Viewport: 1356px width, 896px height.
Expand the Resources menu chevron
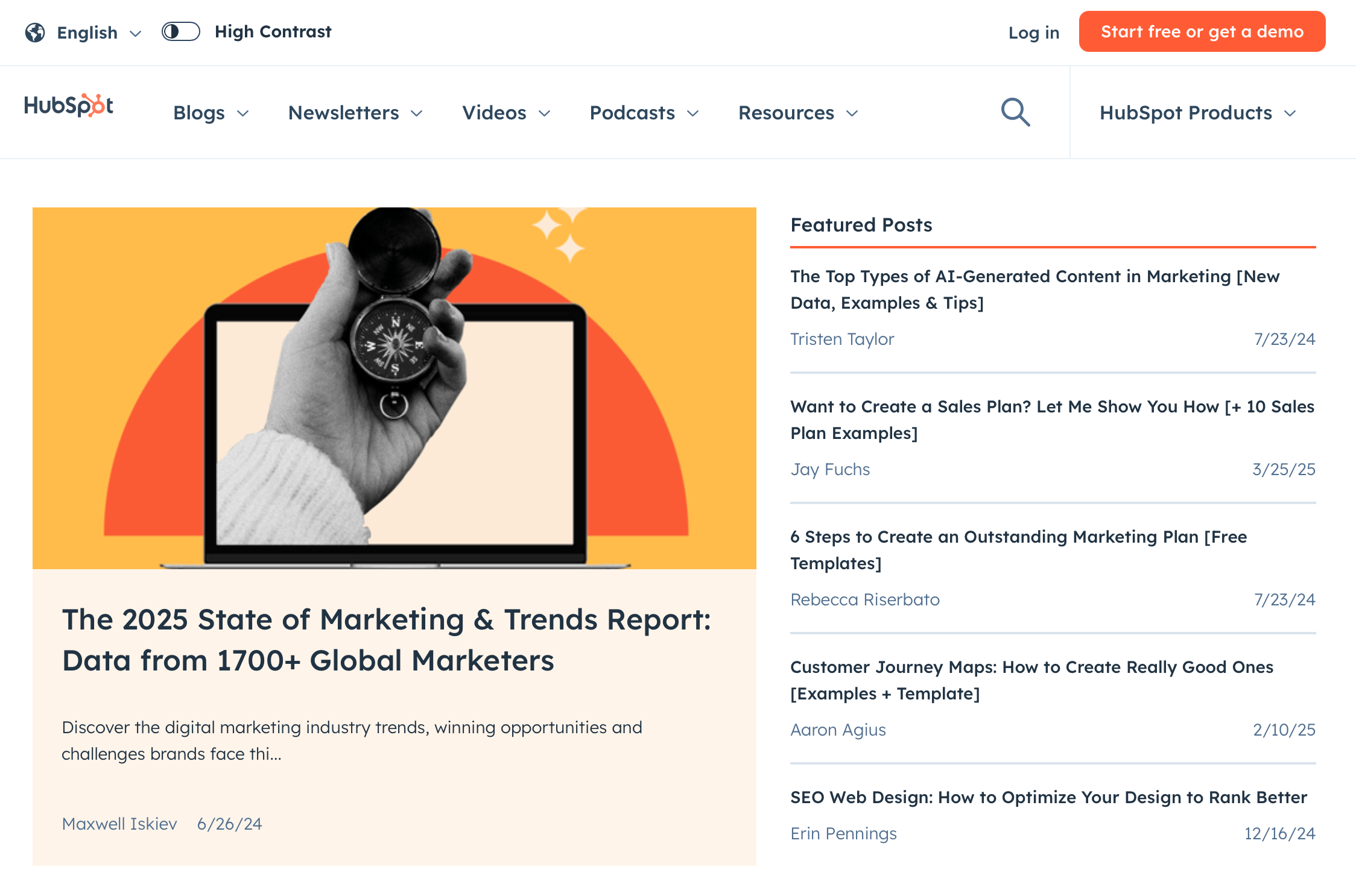pos(852,113)
